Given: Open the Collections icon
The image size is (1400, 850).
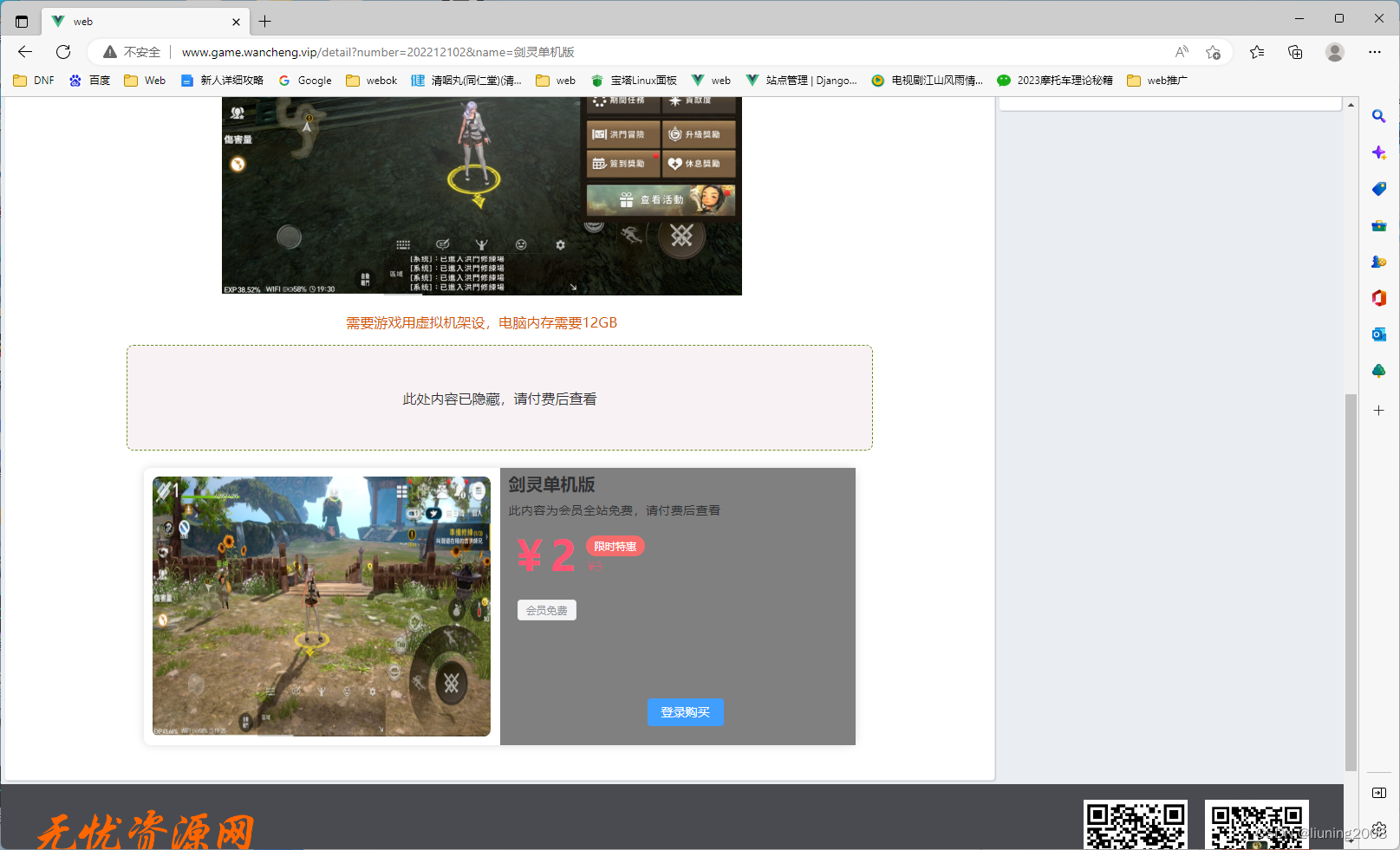Looking at the screenshot, I should 1295,52.
